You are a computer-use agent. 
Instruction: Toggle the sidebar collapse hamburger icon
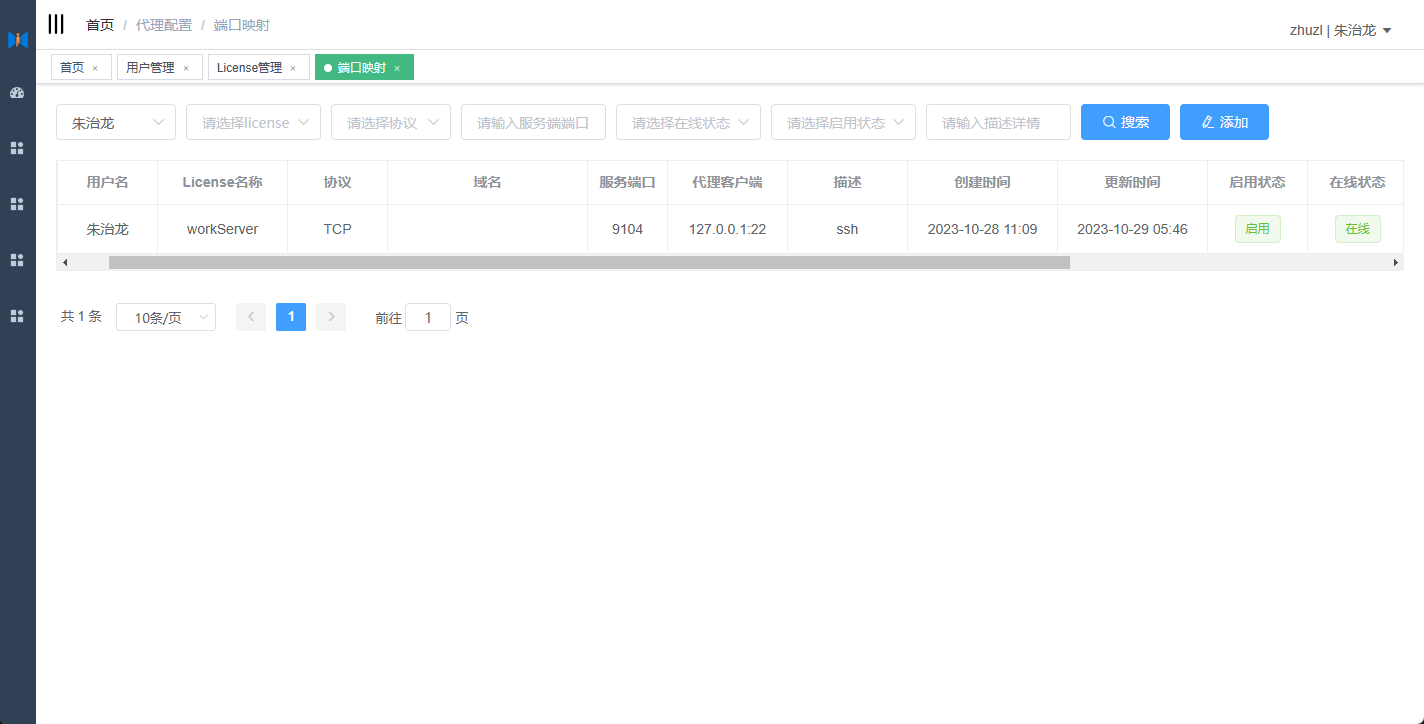(56, 24)
